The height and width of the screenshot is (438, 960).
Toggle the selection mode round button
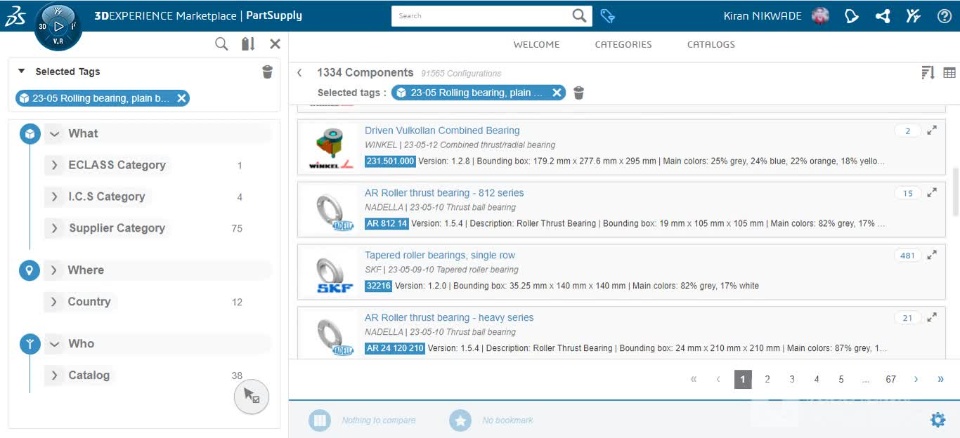point(252,396)
